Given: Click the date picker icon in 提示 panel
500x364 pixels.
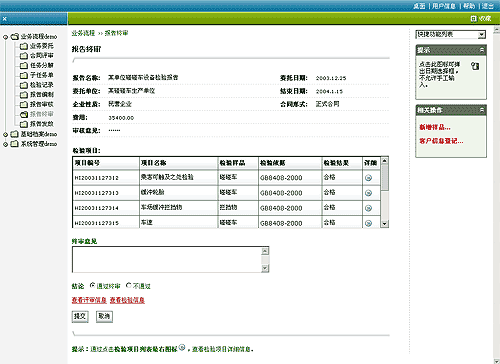Looking at the screenshot, I should [x=475, y=66].
